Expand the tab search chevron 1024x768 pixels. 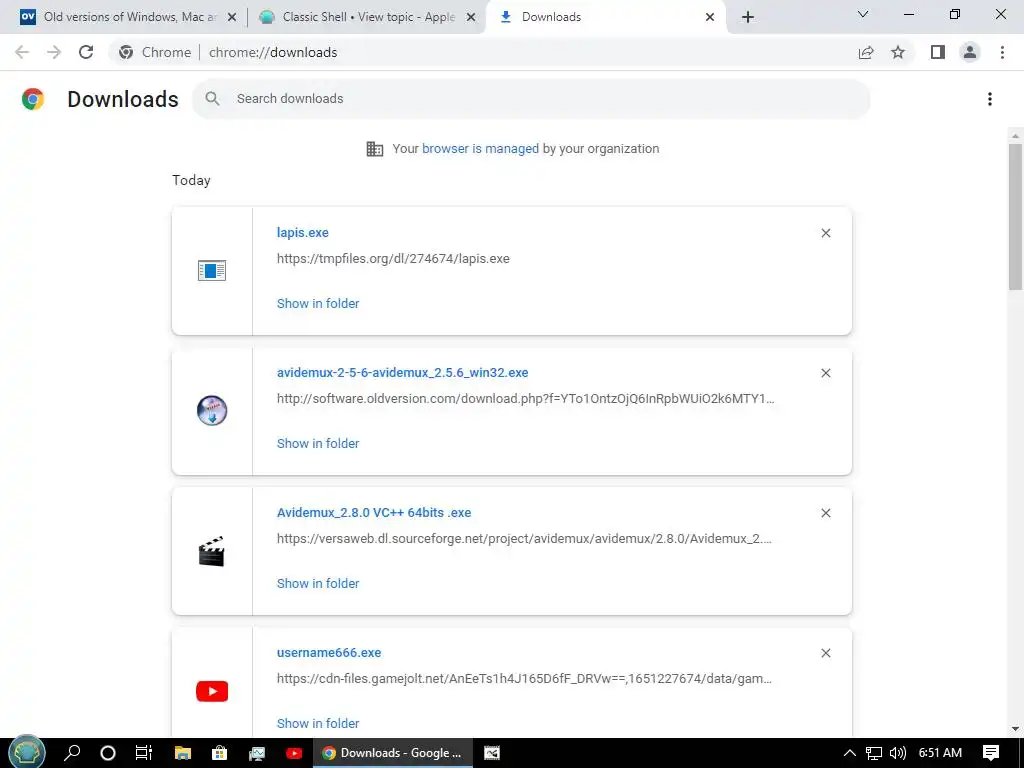coord(863,14)
